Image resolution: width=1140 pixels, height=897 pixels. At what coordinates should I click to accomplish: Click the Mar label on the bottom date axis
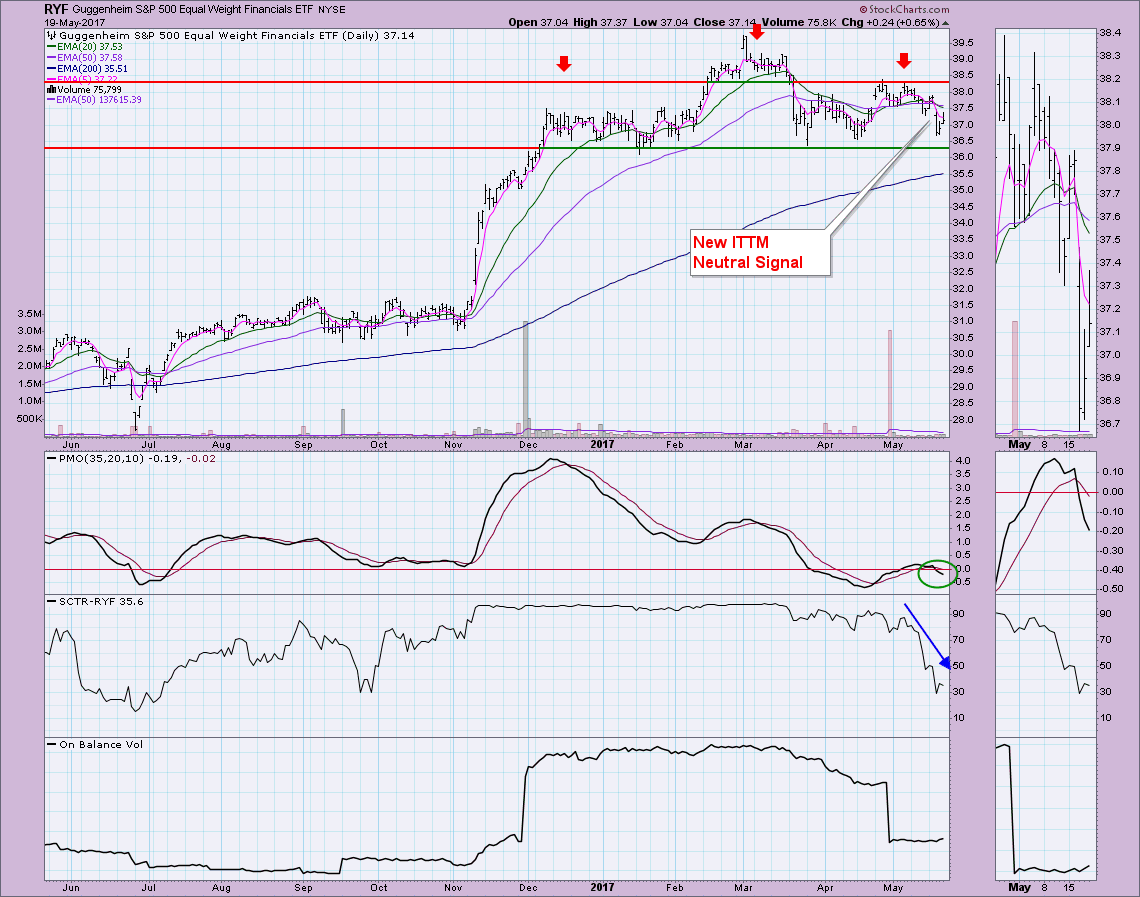pyautogui.click(x=743, y=888)
